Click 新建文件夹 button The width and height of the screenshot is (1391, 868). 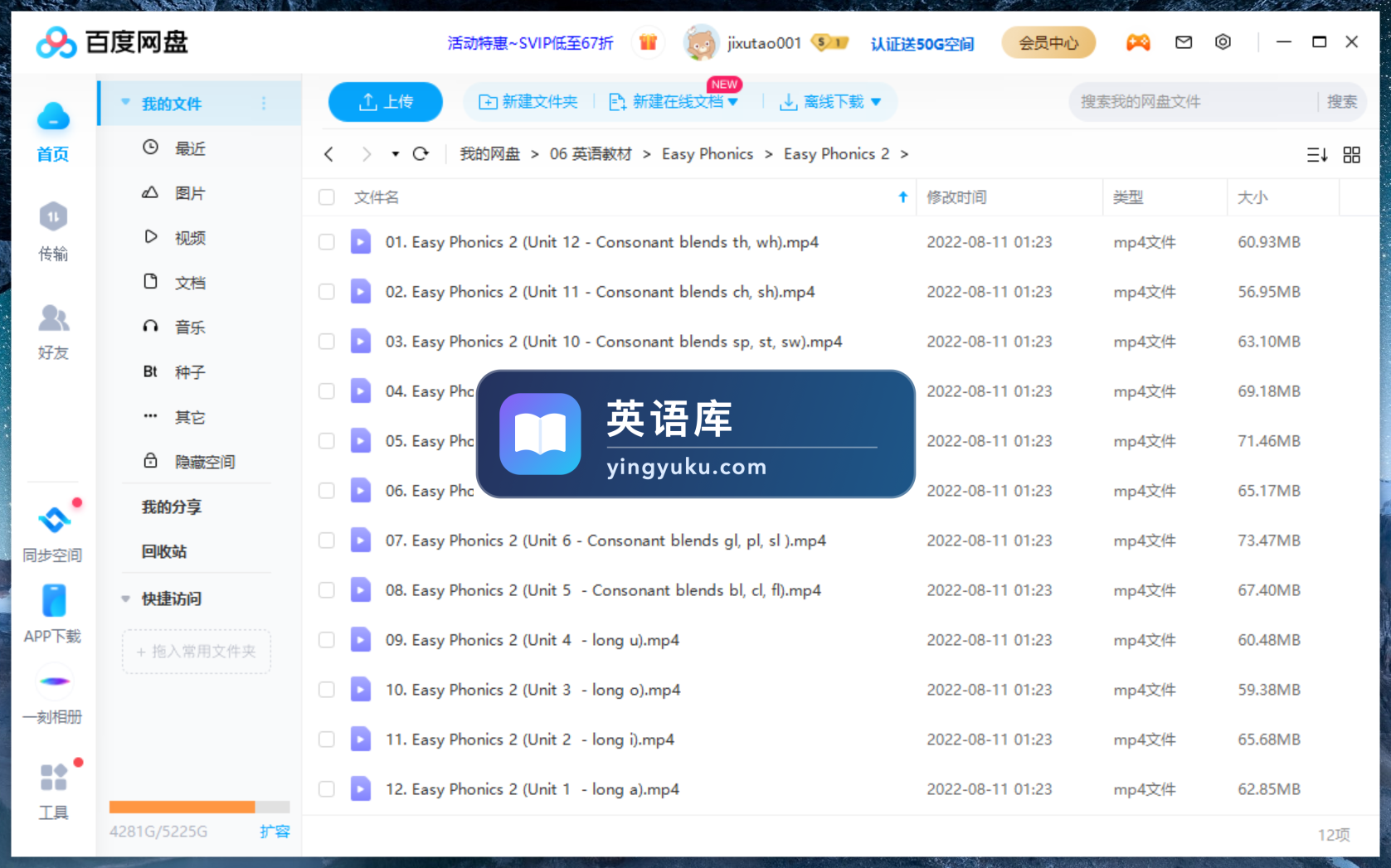(x=528, y=102)
